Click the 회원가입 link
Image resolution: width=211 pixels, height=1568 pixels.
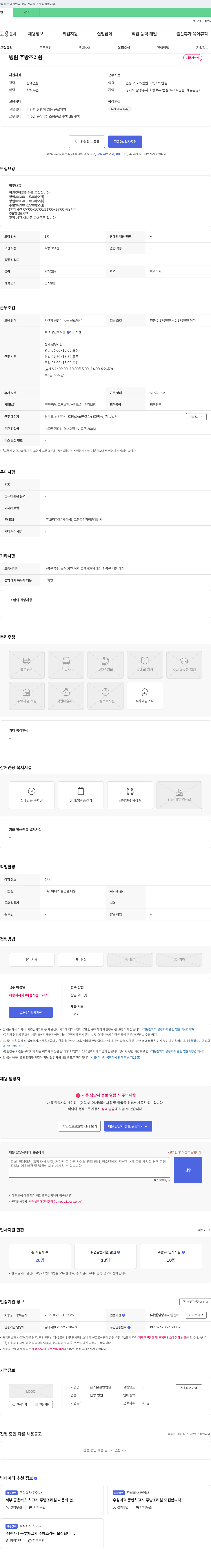207,21
